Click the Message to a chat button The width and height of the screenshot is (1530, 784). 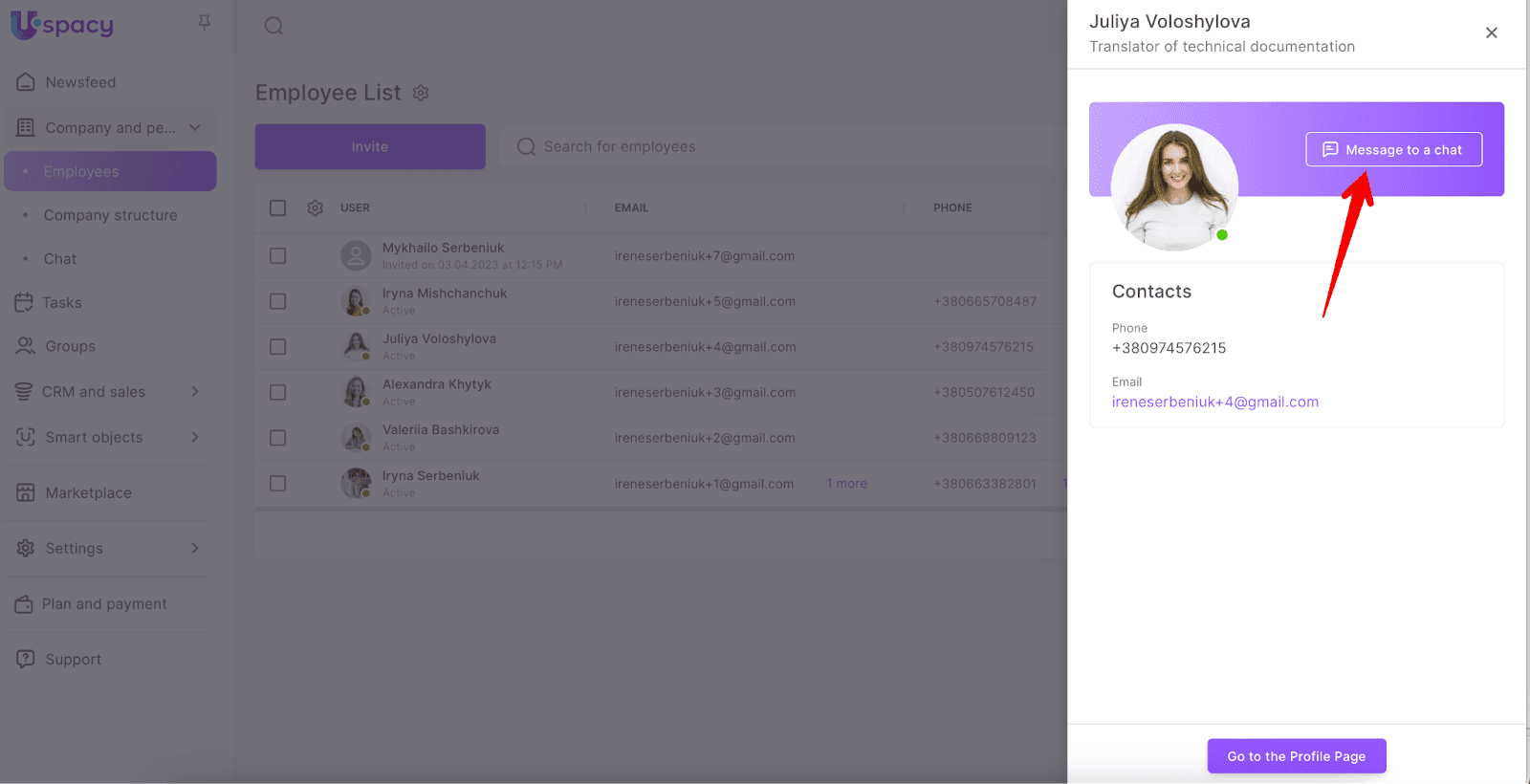tap(1393, 149)
